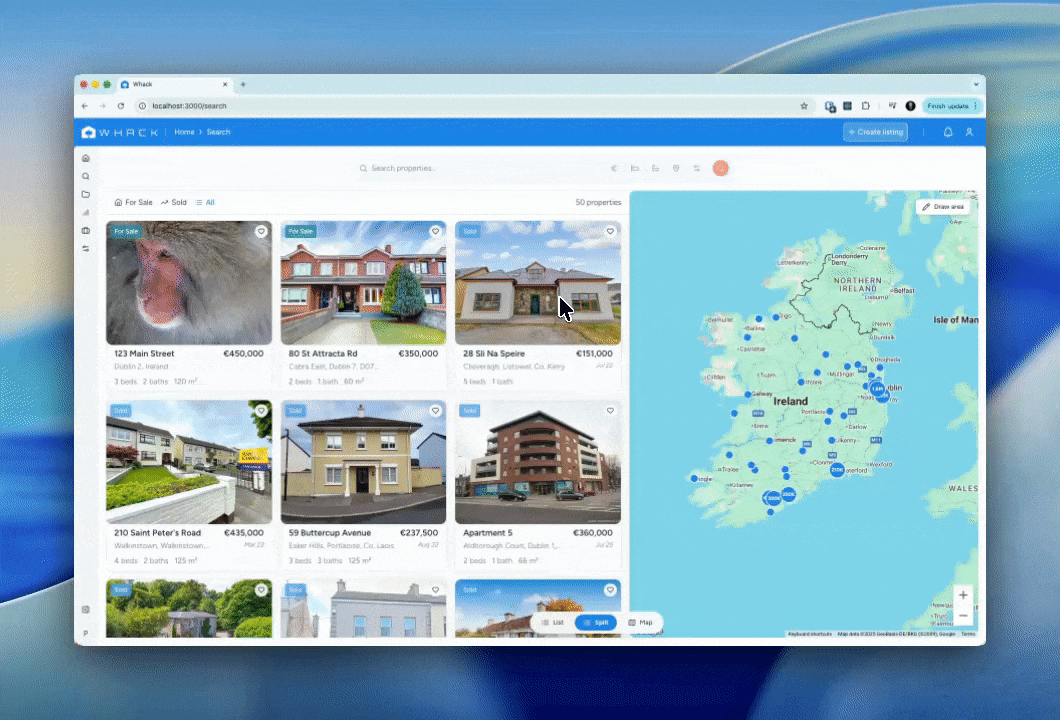Screen dimensions: 1060x720
Task: Click the Search properties input field
Action: [x=480, y=168]
